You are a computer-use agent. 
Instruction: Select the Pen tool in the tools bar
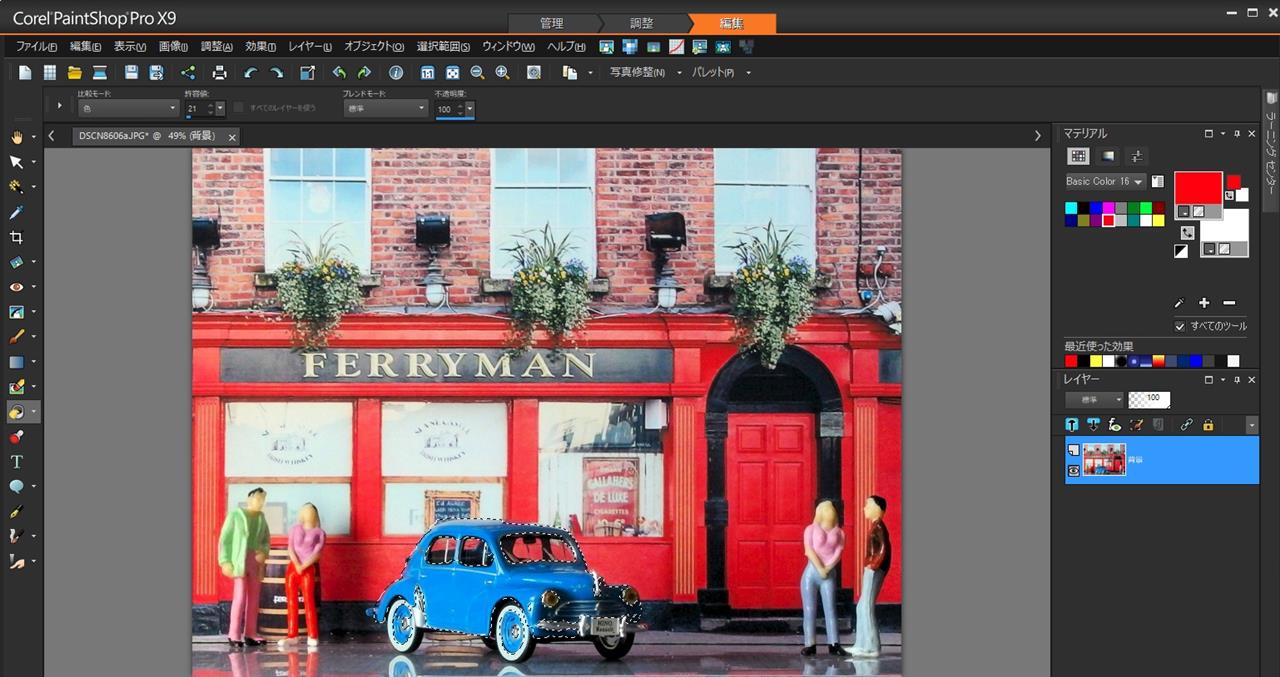tap(17, 512)
